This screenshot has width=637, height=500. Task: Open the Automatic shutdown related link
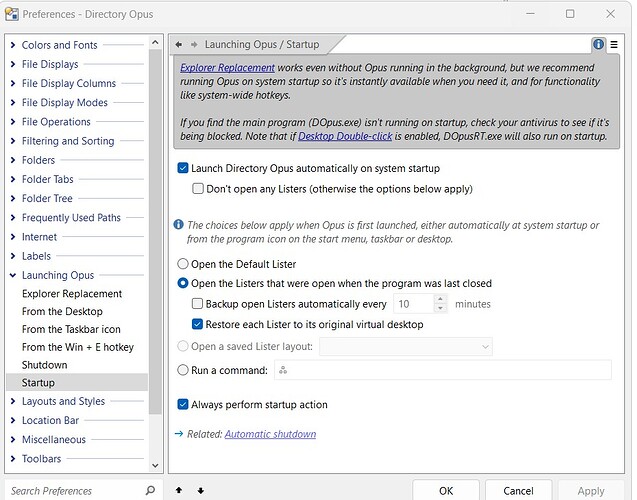click(x=270, y=434)
